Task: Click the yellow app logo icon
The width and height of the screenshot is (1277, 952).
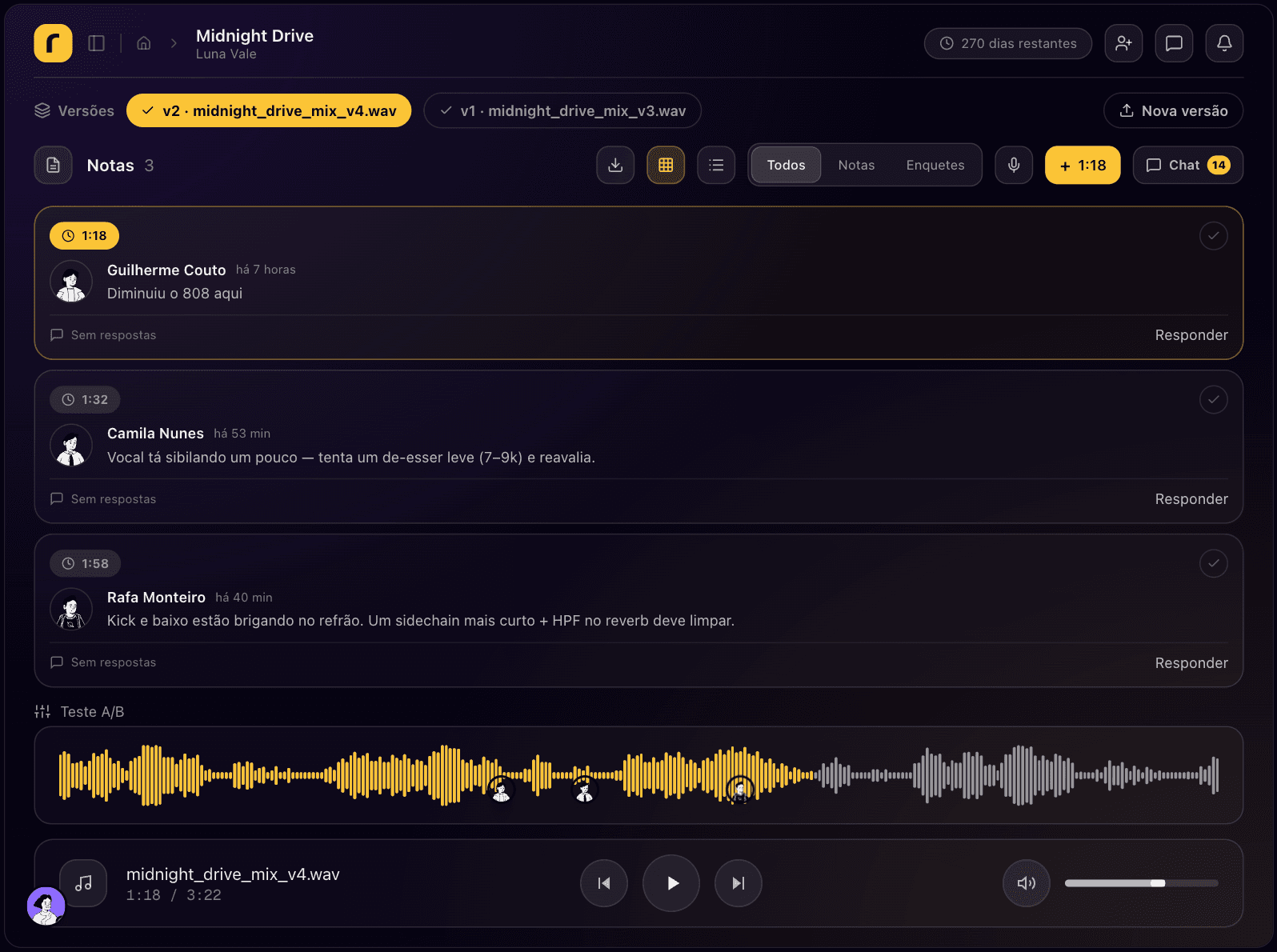Action: (x=53, y=43)
